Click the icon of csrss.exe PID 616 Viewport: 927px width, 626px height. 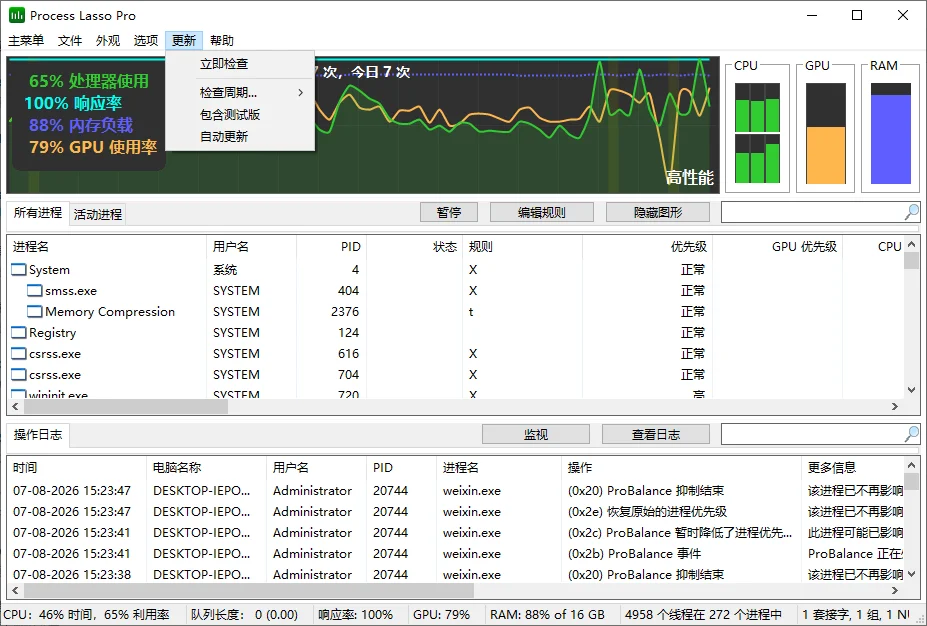(19, 353)
